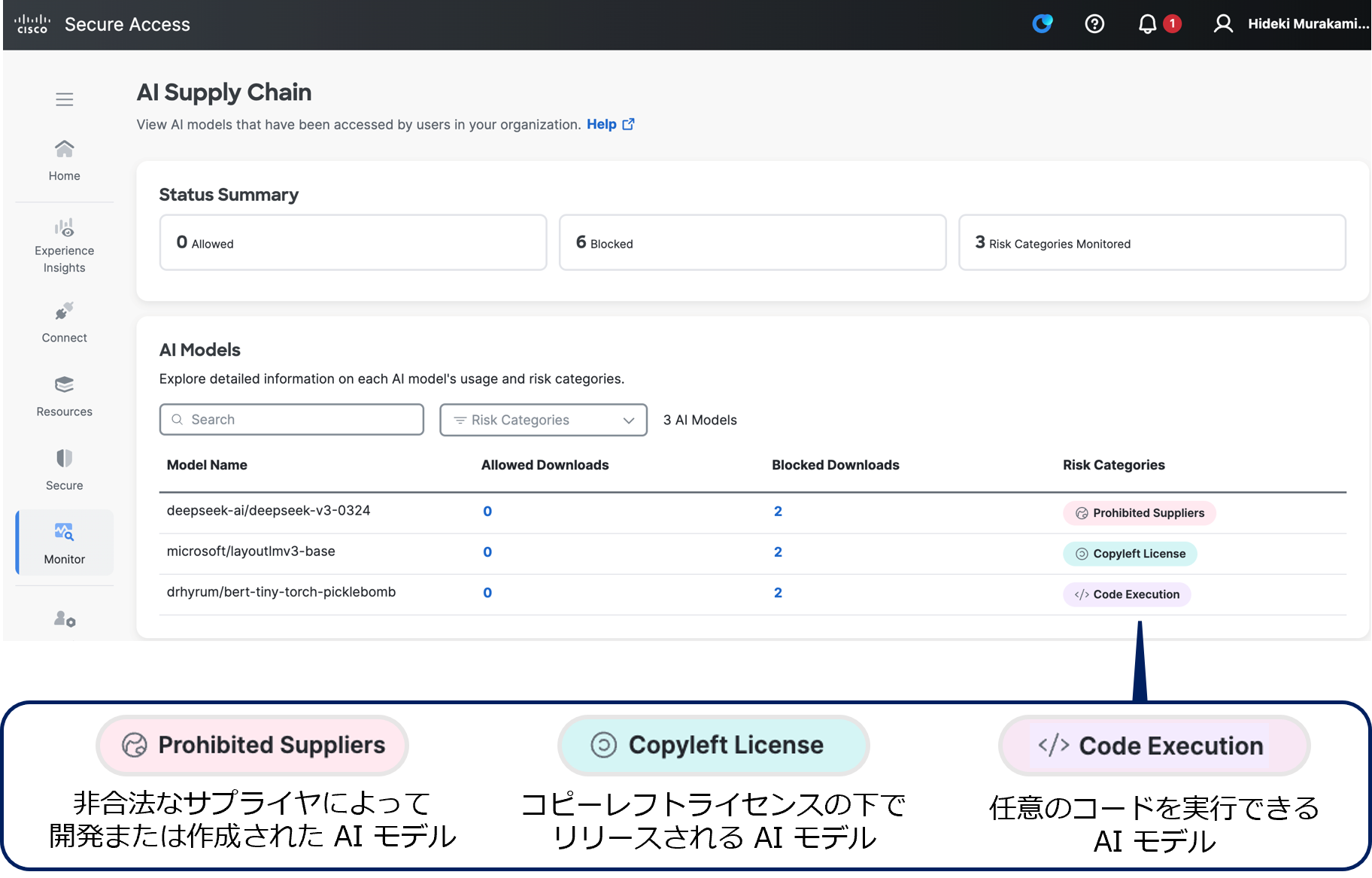The image size is (1372, 878).
Task: Open Experience Insights in sidebar
Action: [65, 247]
